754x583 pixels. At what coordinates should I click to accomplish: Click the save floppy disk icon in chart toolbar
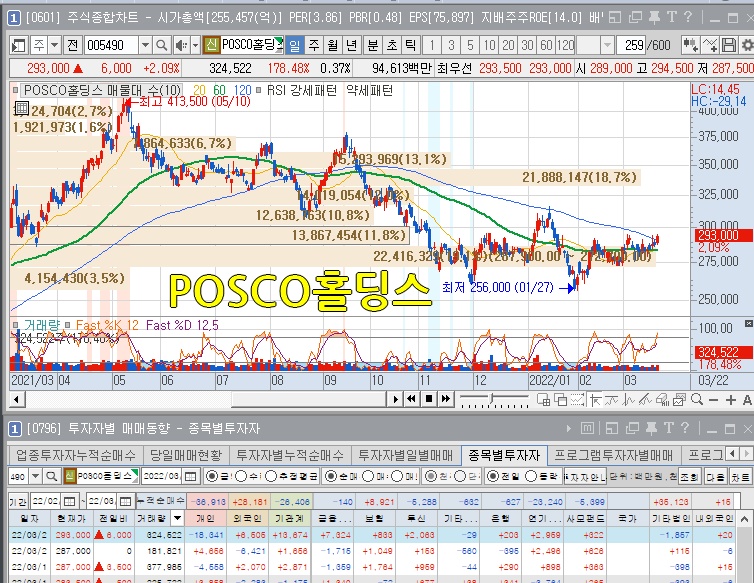729,46
